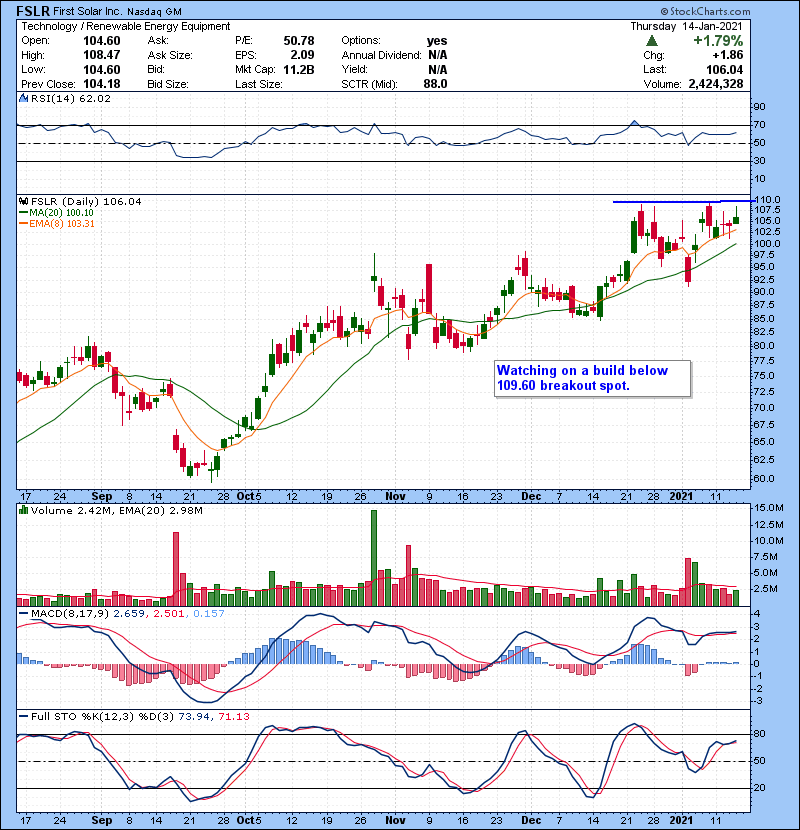Click the blue resistance line near 110.0
This screenshot has width=800, height=830.
click(x=683, y=201)
